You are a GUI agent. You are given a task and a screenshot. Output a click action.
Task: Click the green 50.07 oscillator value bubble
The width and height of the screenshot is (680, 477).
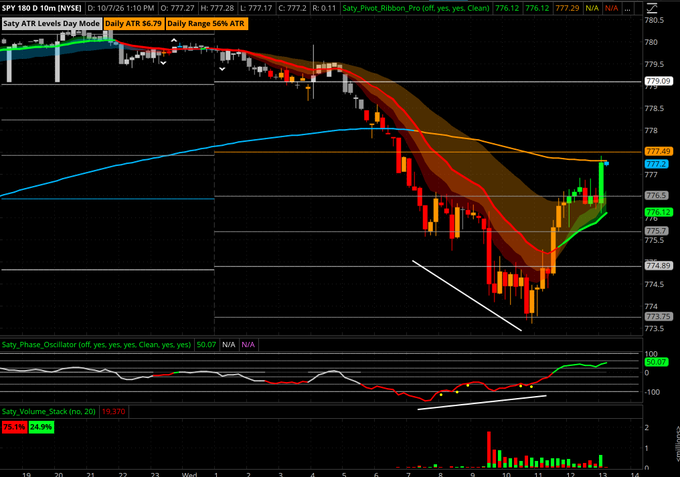(656, 362)
